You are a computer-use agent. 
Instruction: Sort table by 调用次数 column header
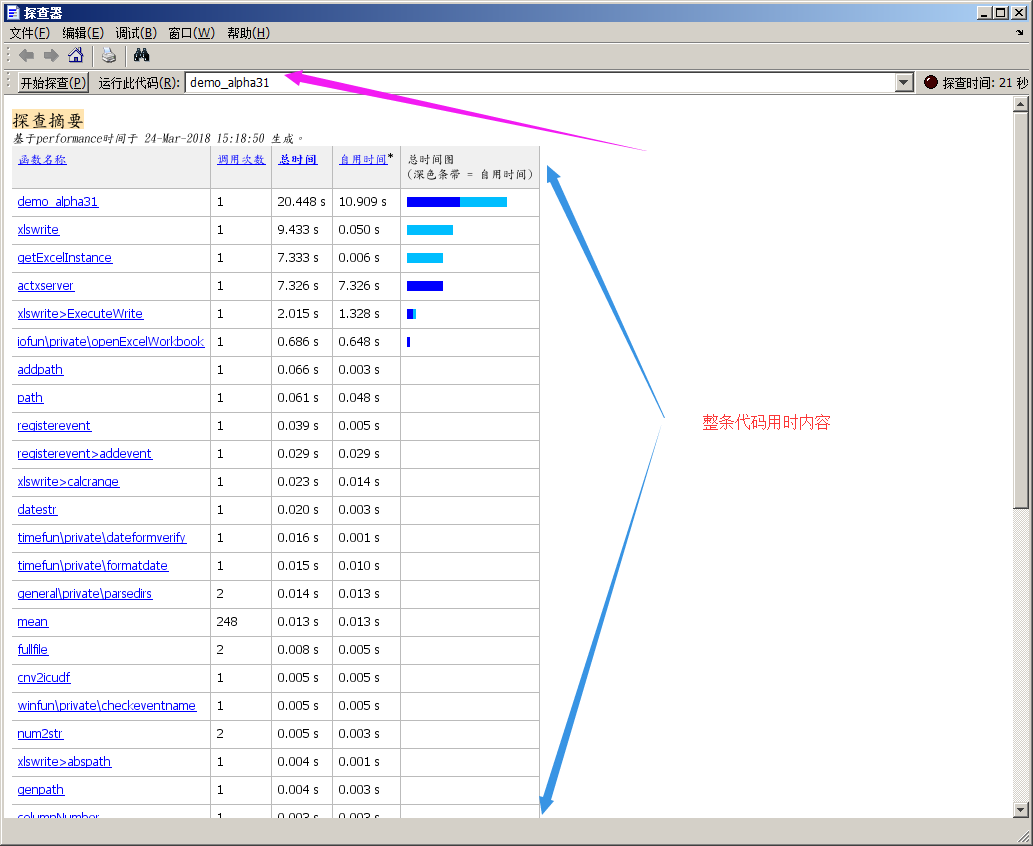(241, 160)
